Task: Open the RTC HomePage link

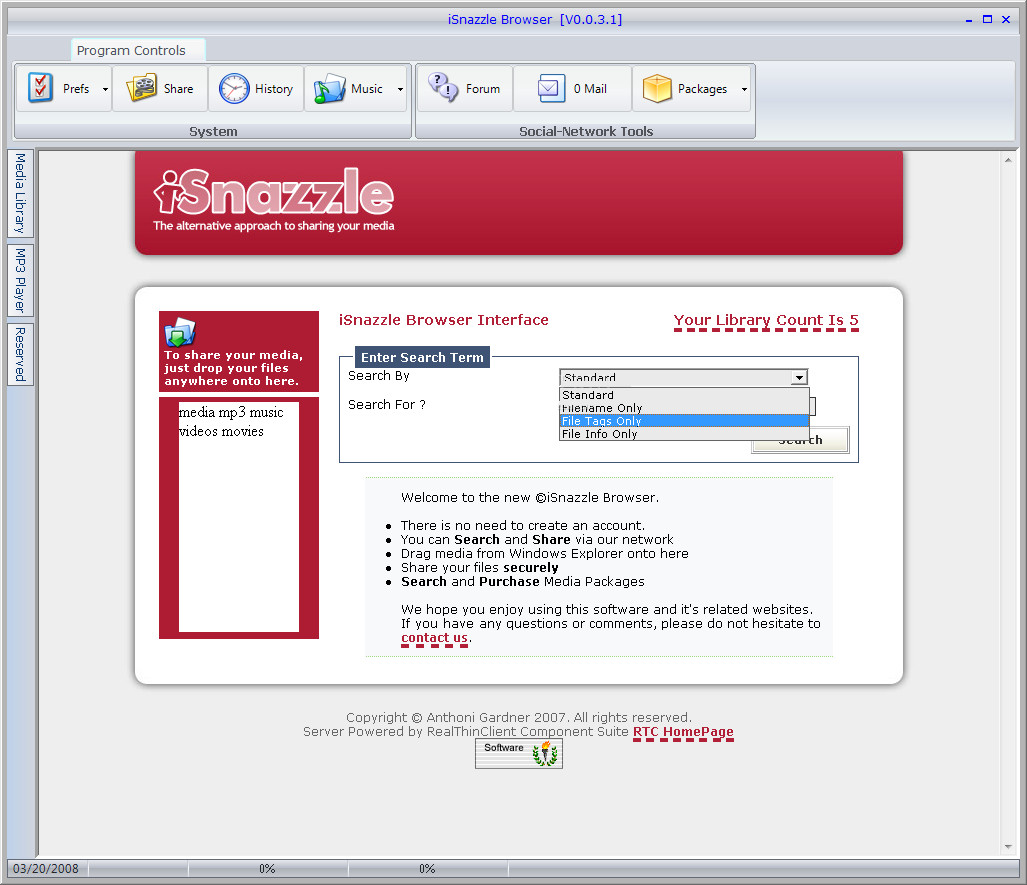Action: click(683, 732)
